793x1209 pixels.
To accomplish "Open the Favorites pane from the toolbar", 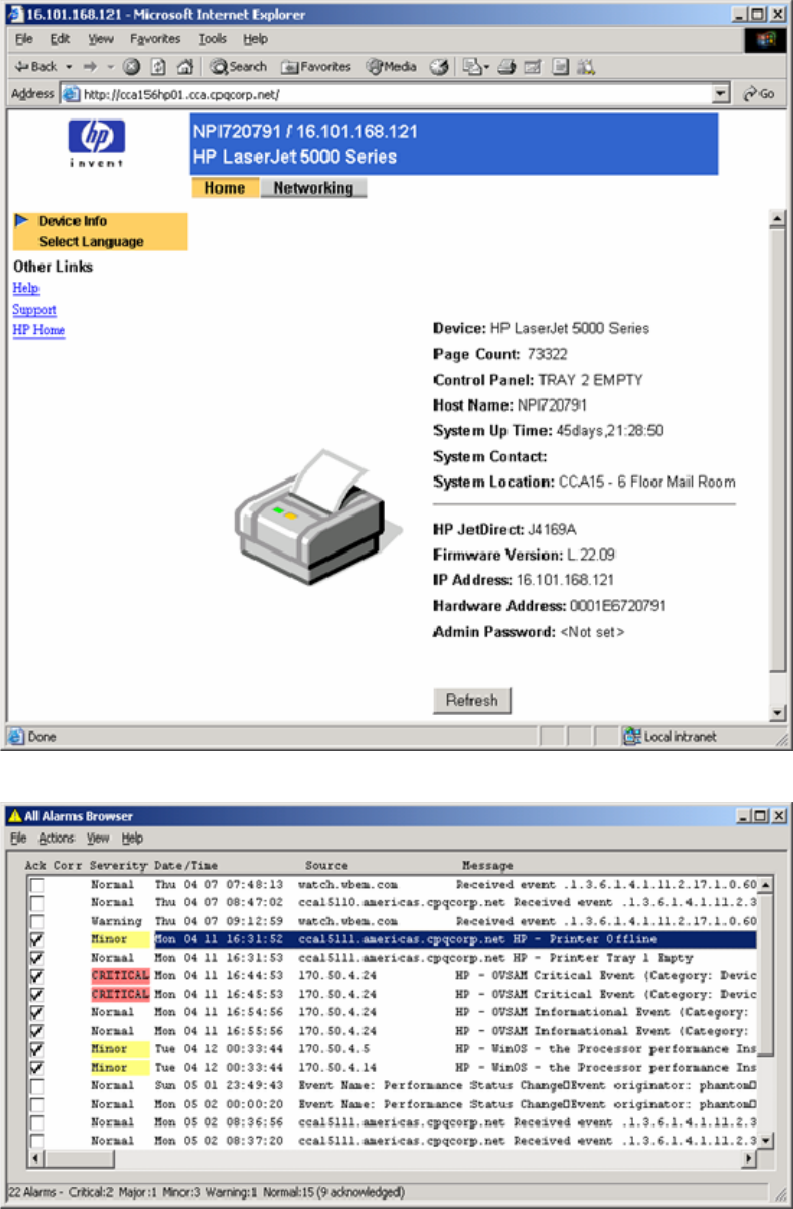I will point(316,67).
